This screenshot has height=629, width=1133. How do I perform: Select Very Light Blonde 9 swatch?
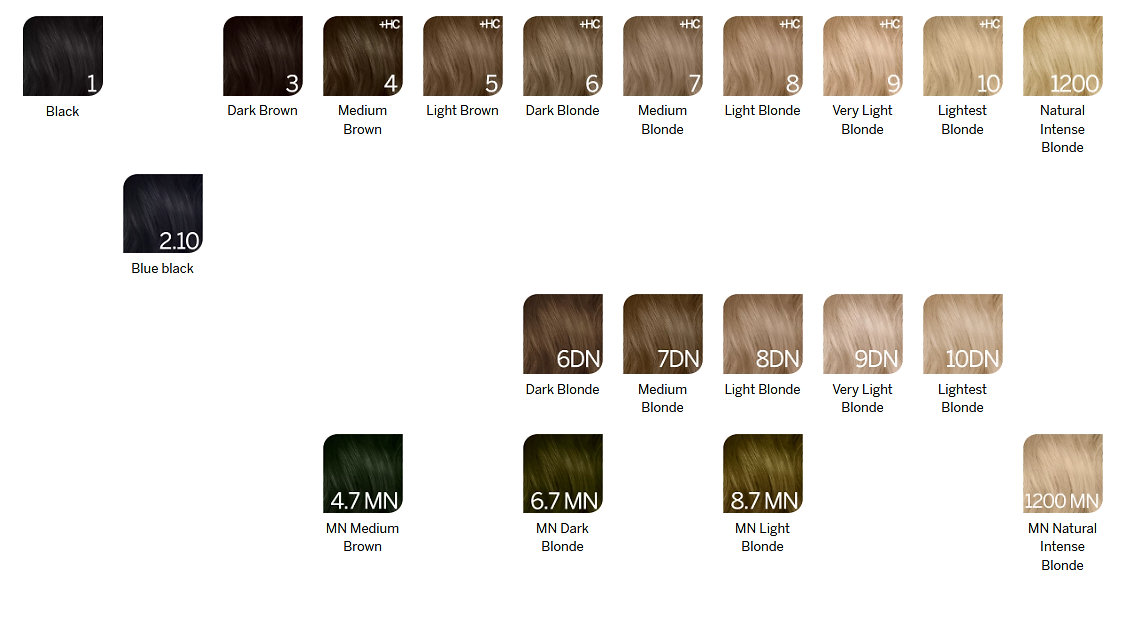(x=862, y=56)
